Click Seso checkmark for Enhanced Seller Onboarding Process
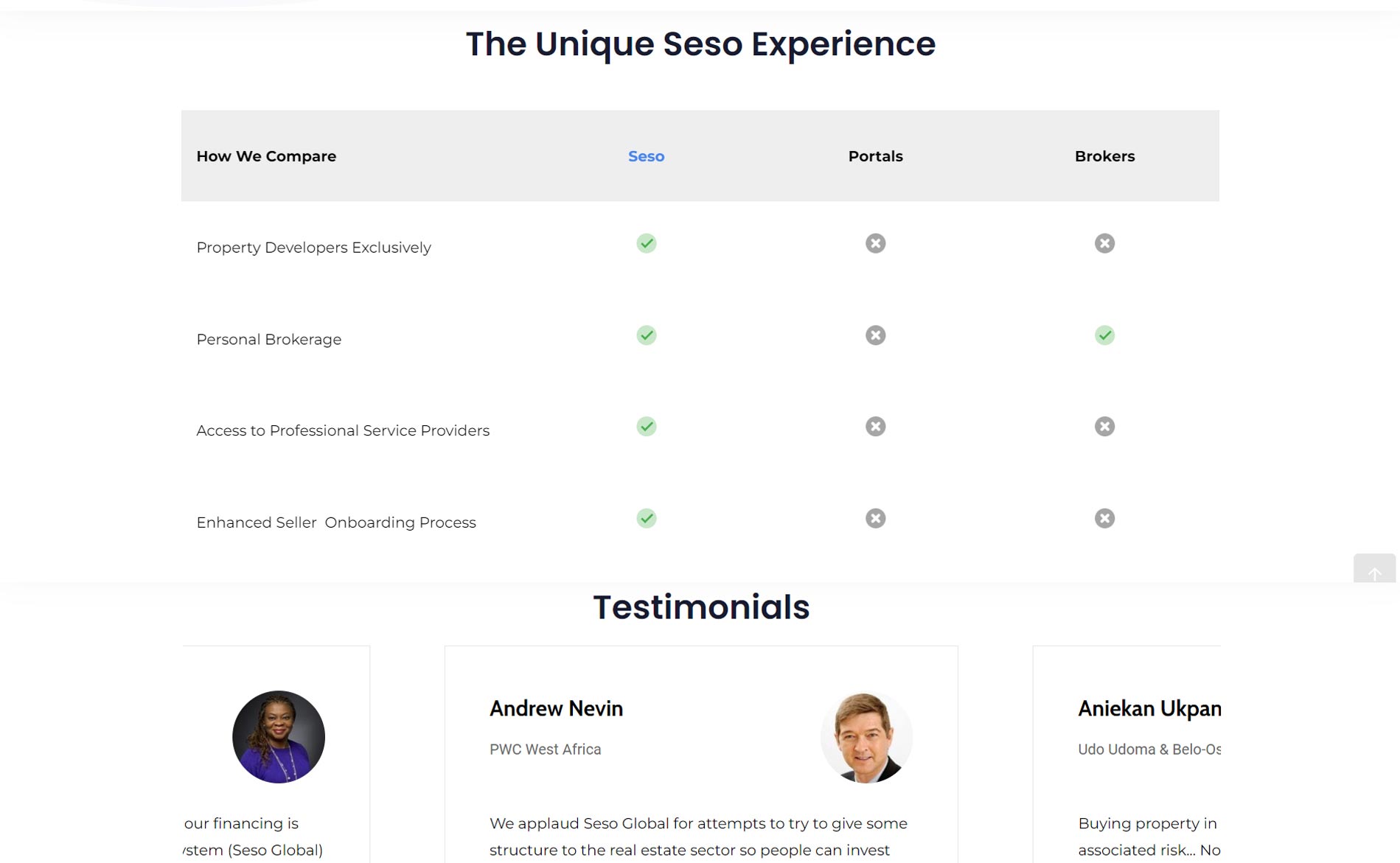The height and width of the screenshot is (863, 1400). click(x=647, y=518)
